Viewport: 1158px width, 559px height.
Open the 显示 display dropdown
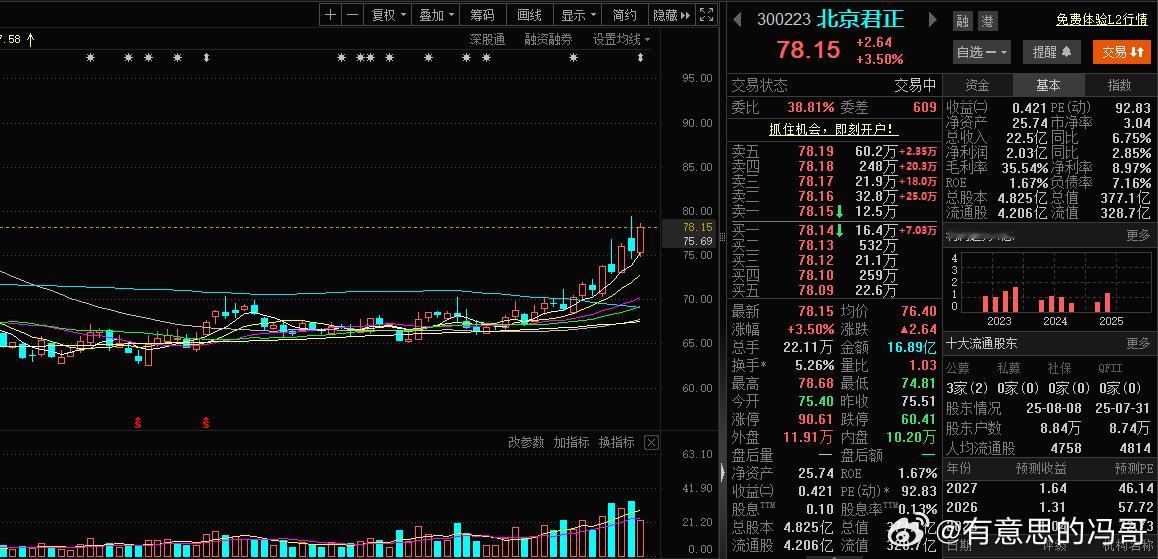coord(578,15)
